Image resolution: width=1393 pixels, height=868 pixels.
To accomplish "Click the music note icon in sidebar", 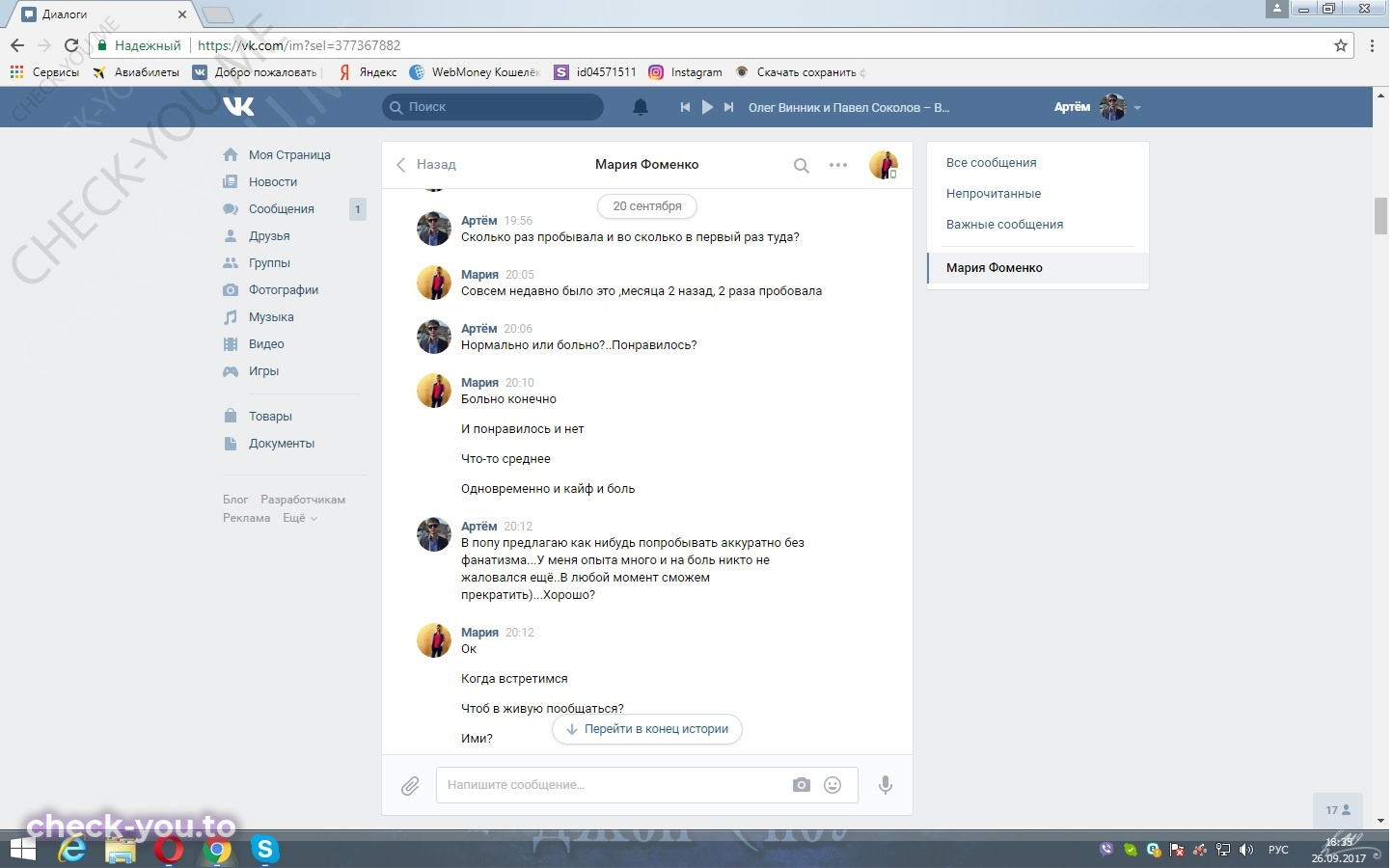I will (231, 316).
